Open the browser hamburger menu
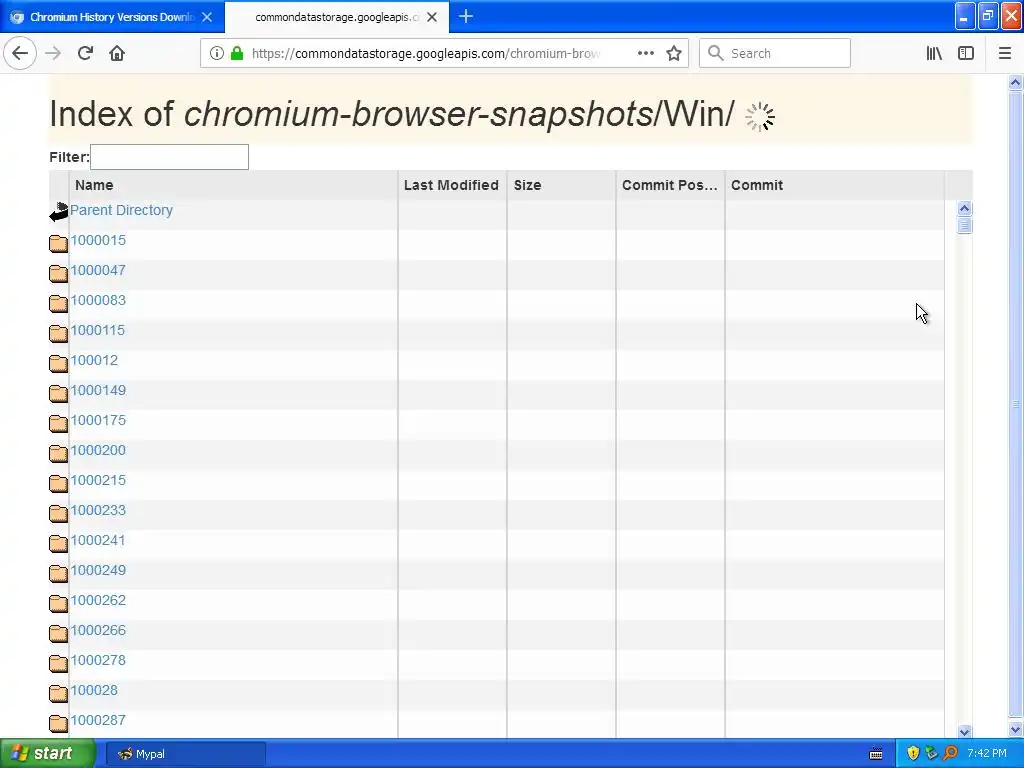Viewport: 1024px width, 768px height. coord(1005,53)
